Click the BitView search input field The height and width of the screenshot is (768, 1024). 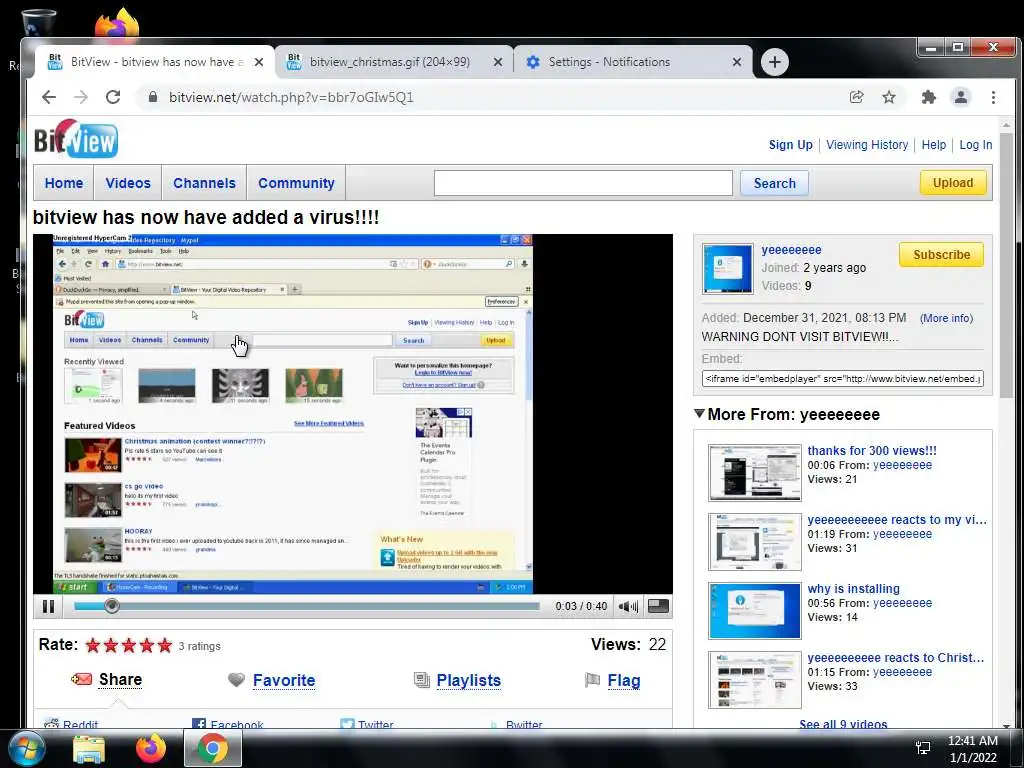pyautogui.click(x=583, y=183)
